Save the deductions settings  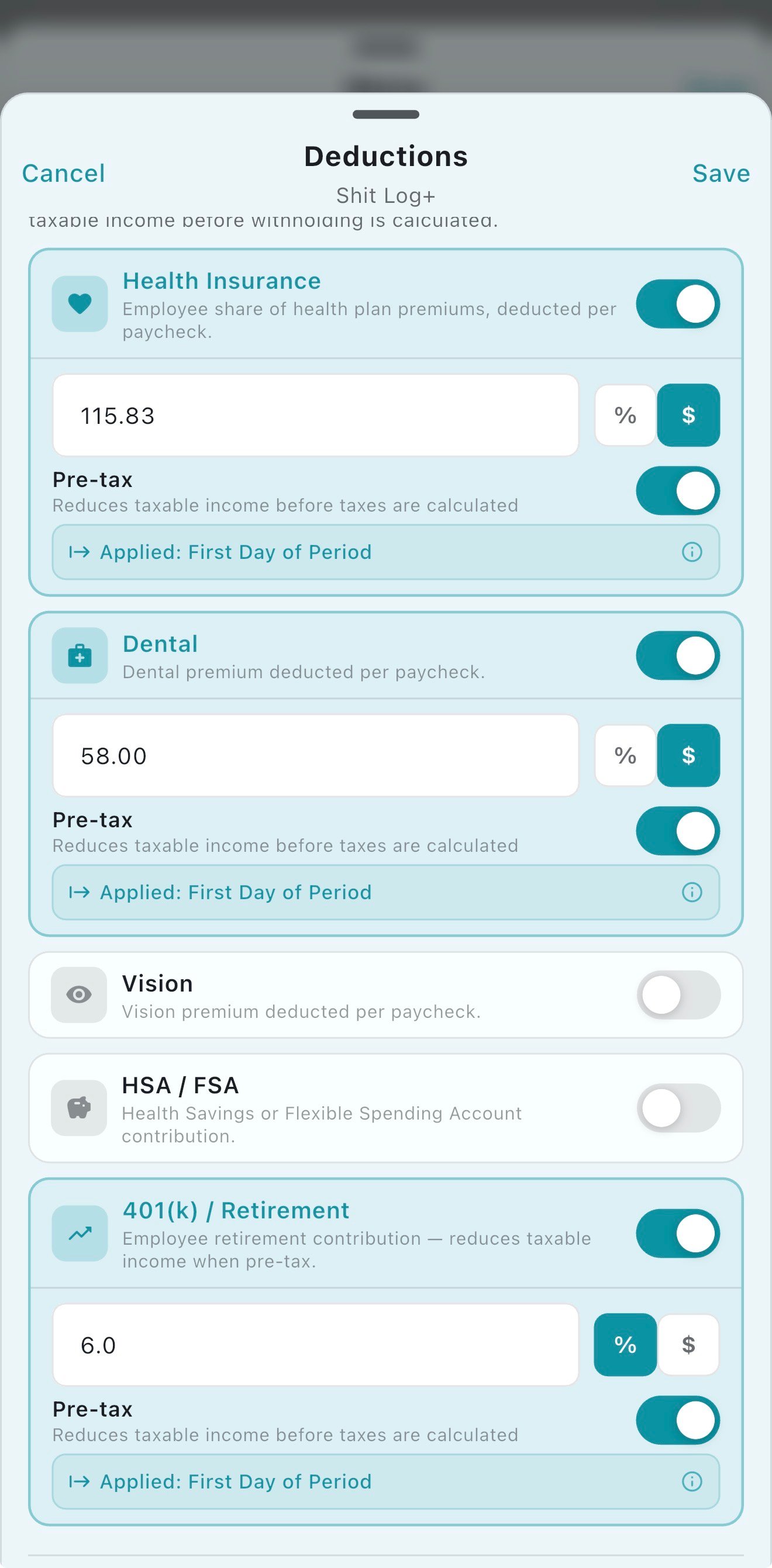pos(721,174)
